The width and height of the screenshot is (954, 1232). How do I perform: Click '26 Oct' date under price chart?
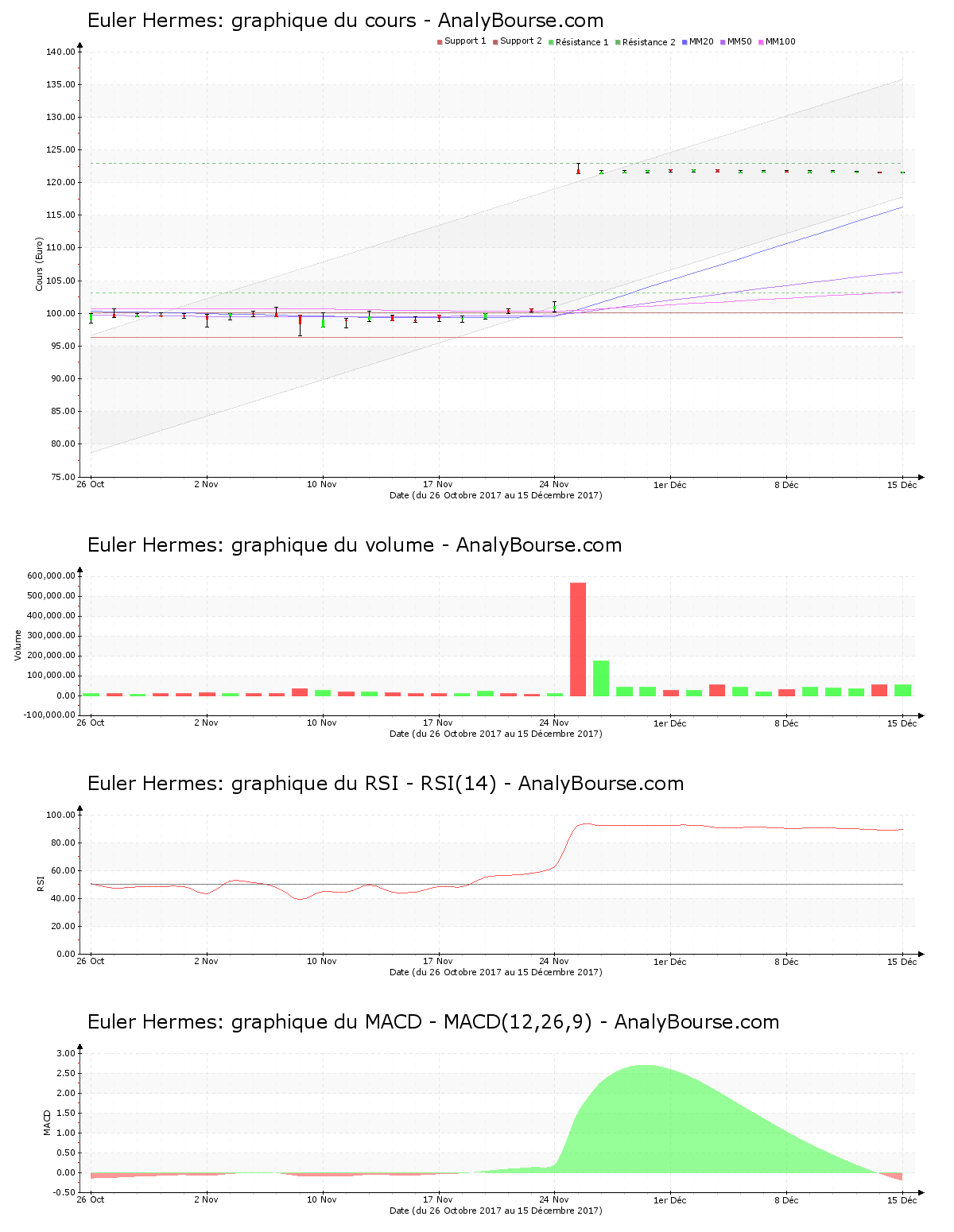click(x=91, y=485)
